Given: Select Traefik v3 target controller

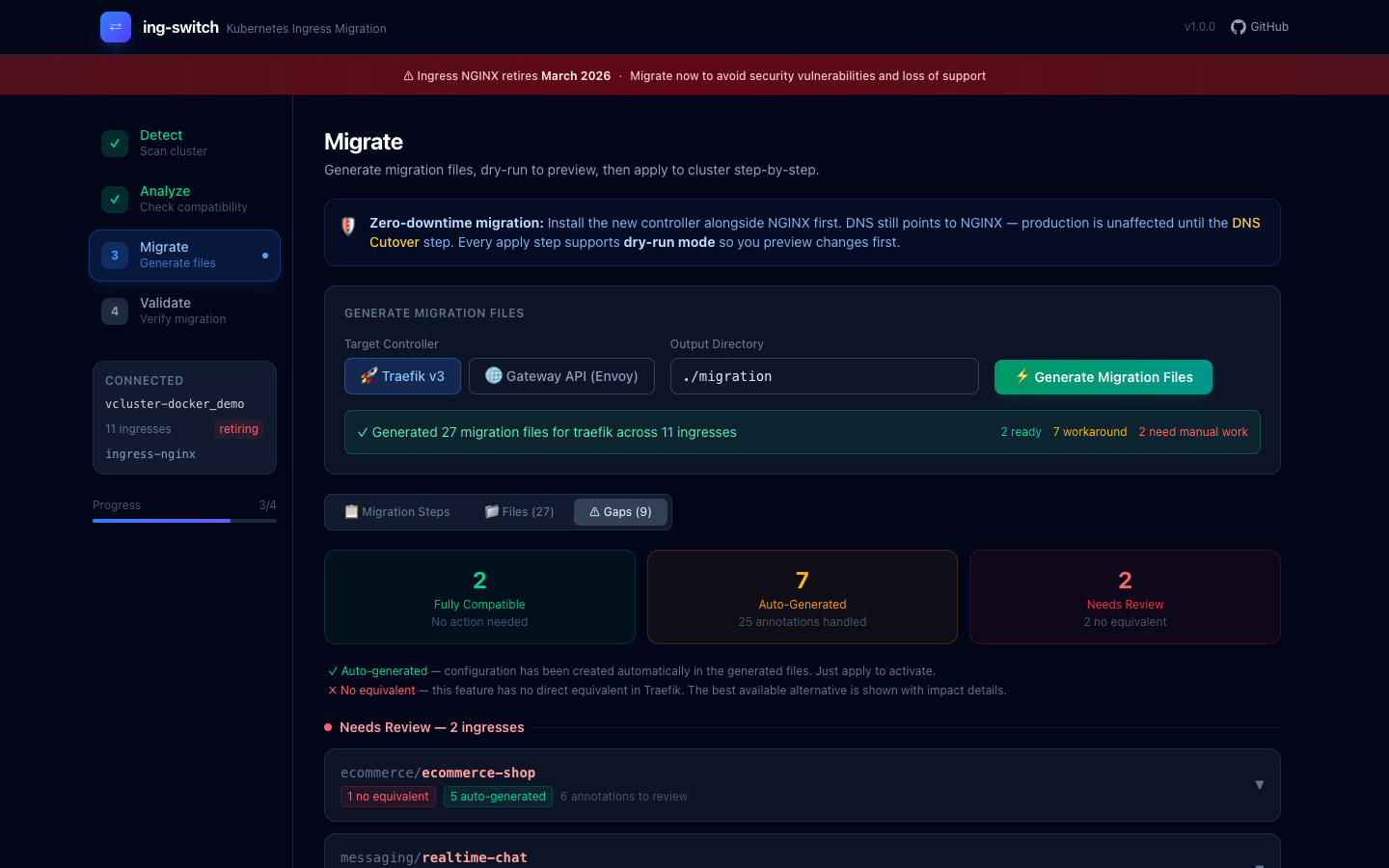Looking at the screenshot, I should [x=402, y=376].
